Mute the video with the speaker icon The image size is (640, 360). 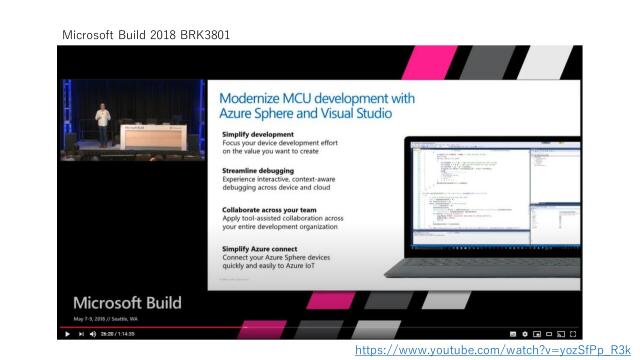[x=93, y=334]
